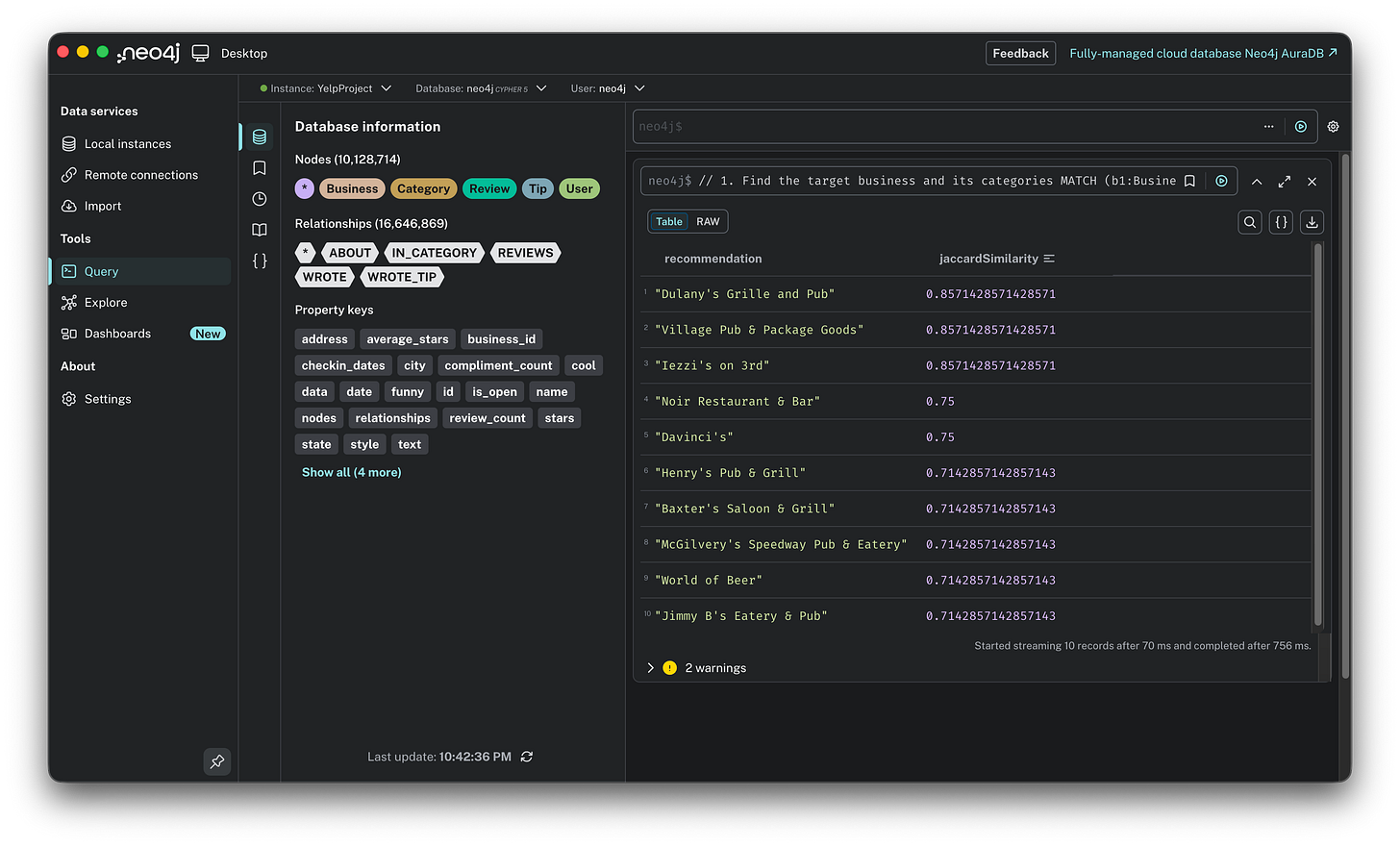Re-run the result frame query
1400x846 pixels.
point(1221,181)
